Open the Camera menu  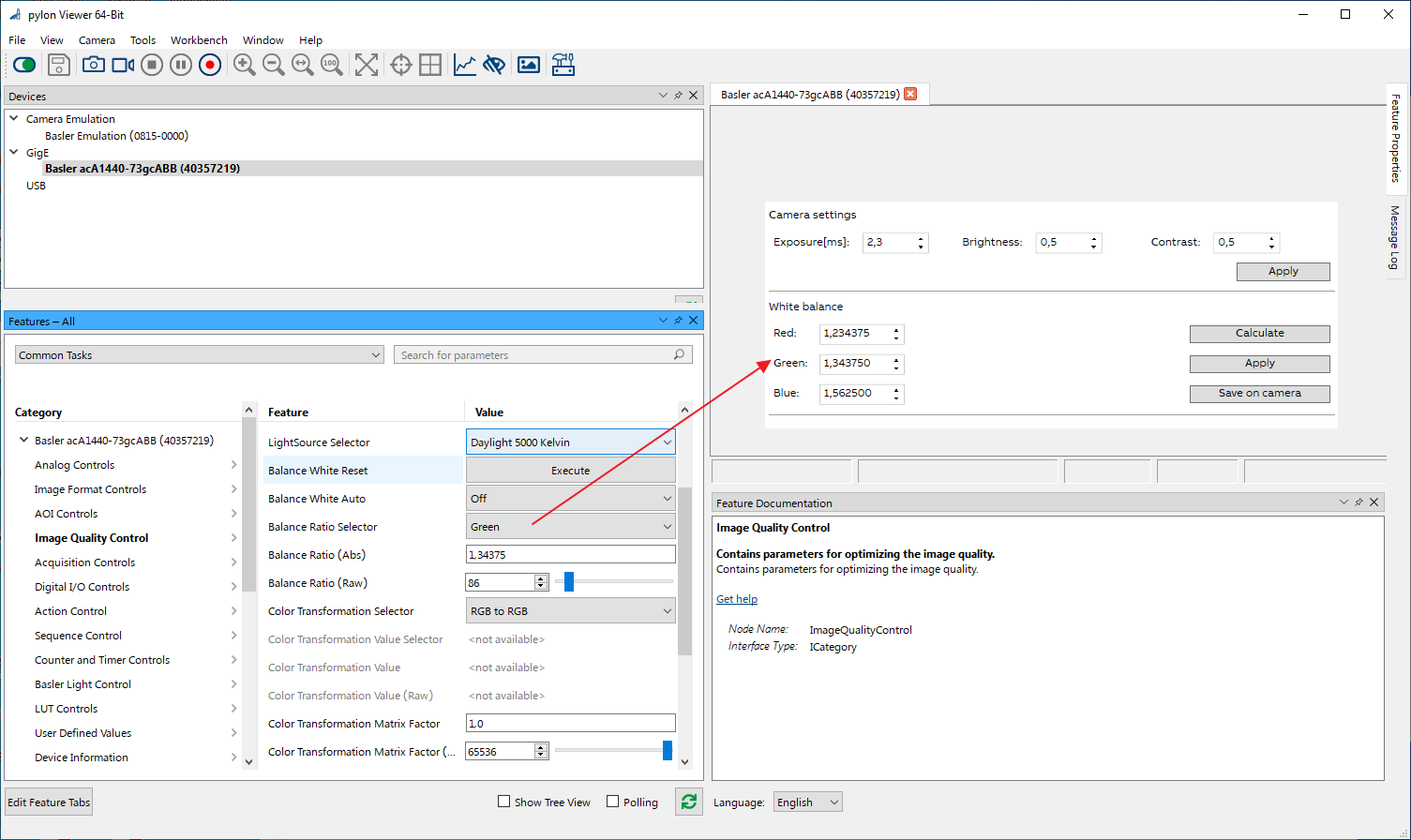[97, 40]
